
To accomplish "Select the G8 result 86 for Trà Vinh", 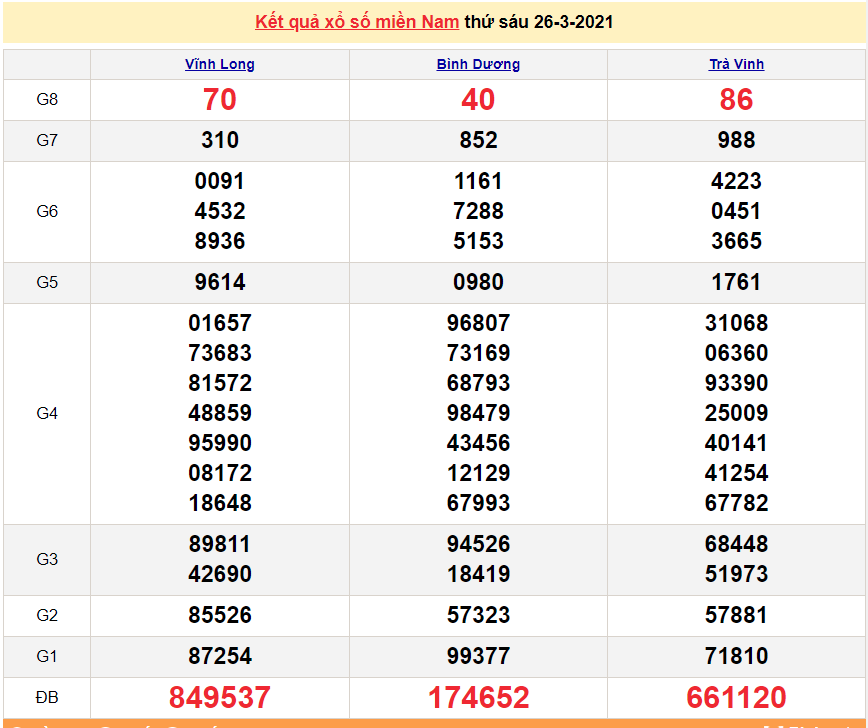I will pos(736,100).
